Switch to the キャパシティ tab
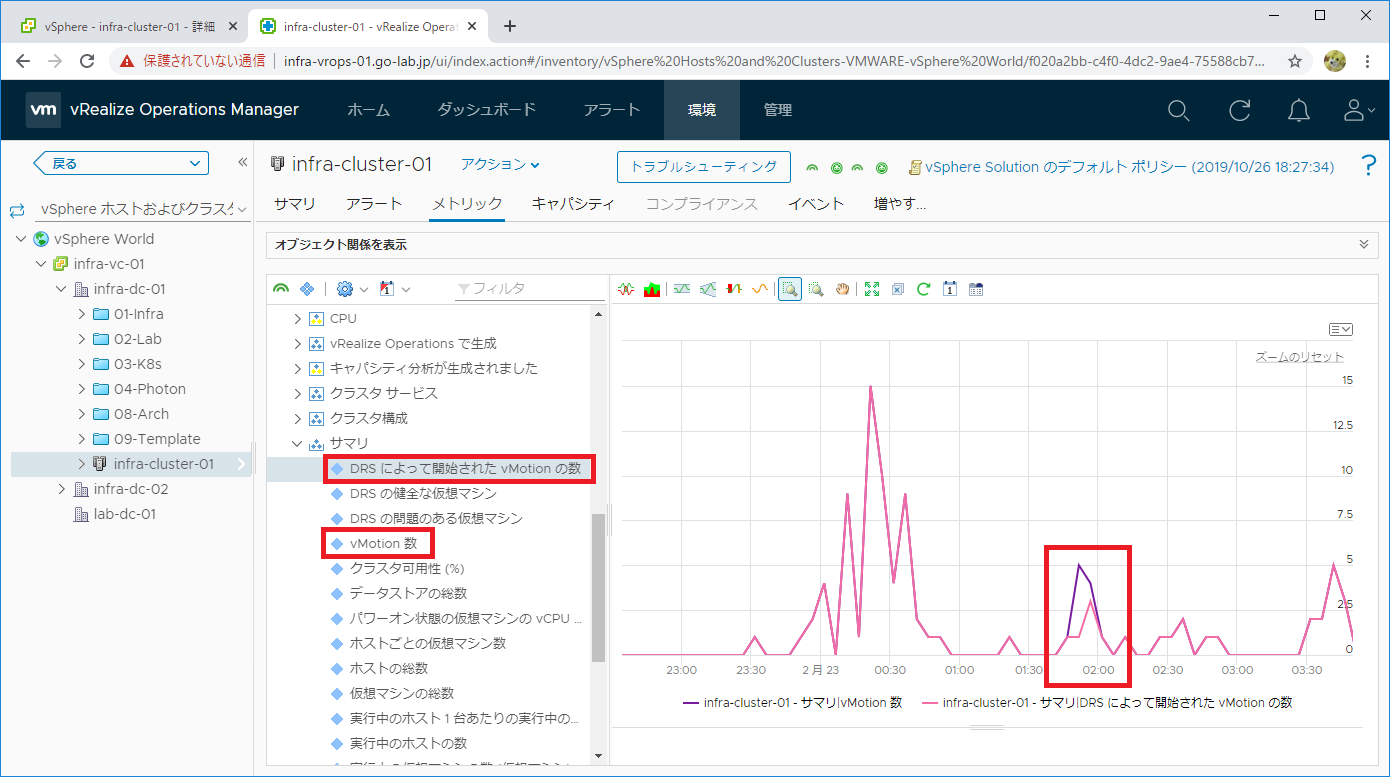Image resolution: width=1390 pixels, height=777 pixels. (573, 204)
